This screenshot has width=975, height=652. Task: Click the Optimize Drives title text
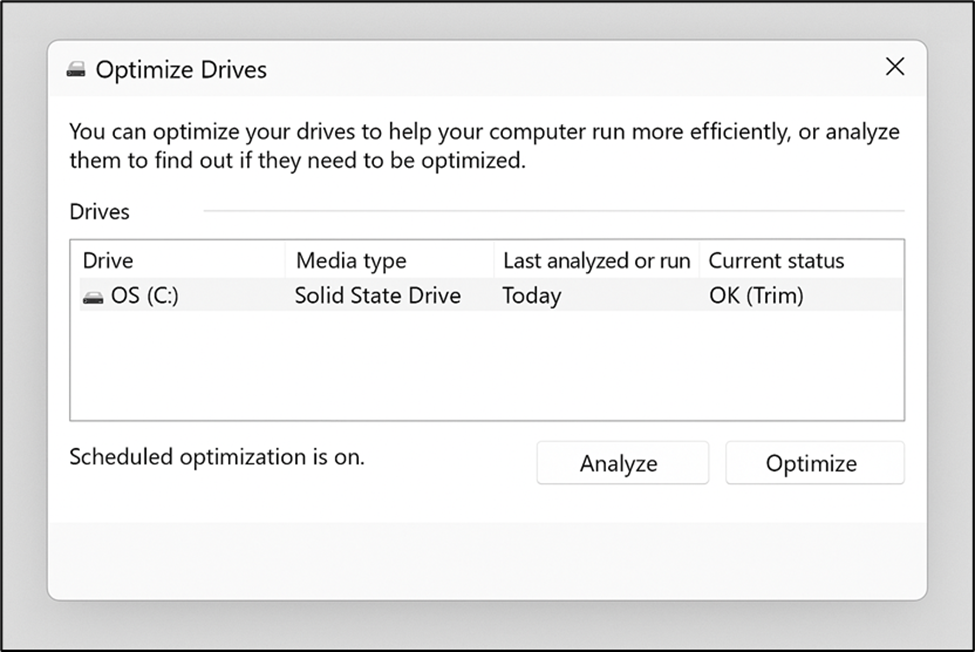(x=181, y=70)
